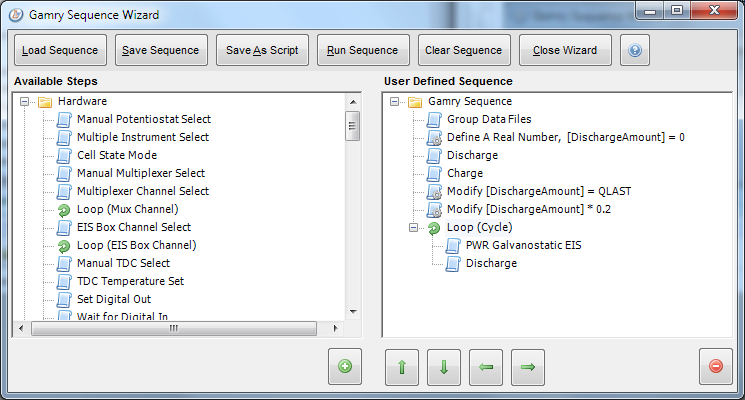This screenshot has width=745, height=400.
Task: Click the Group Data Files script icon
Action: [x=434, y=120]
